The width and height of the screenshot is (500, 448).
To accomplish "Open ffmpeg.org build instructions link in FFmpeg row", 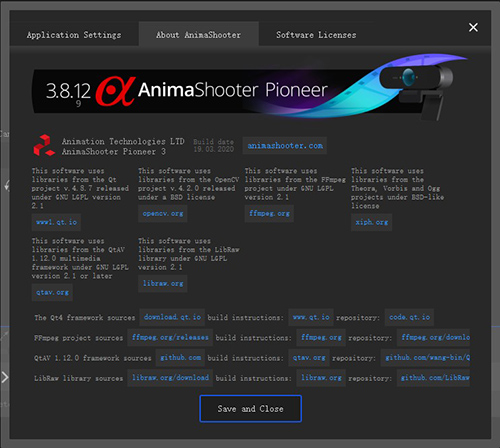I will [321, 337].
